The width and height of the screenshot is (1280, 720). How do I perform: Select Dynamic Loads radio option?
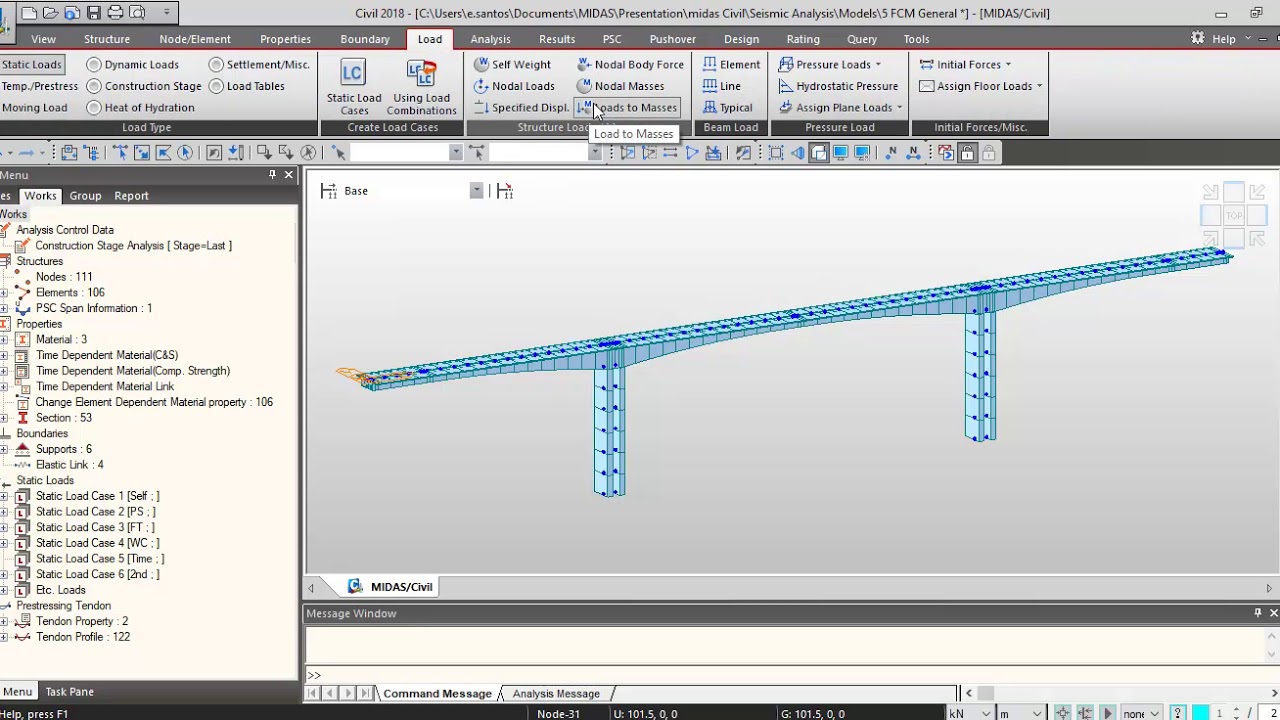(x=132, y=64)
